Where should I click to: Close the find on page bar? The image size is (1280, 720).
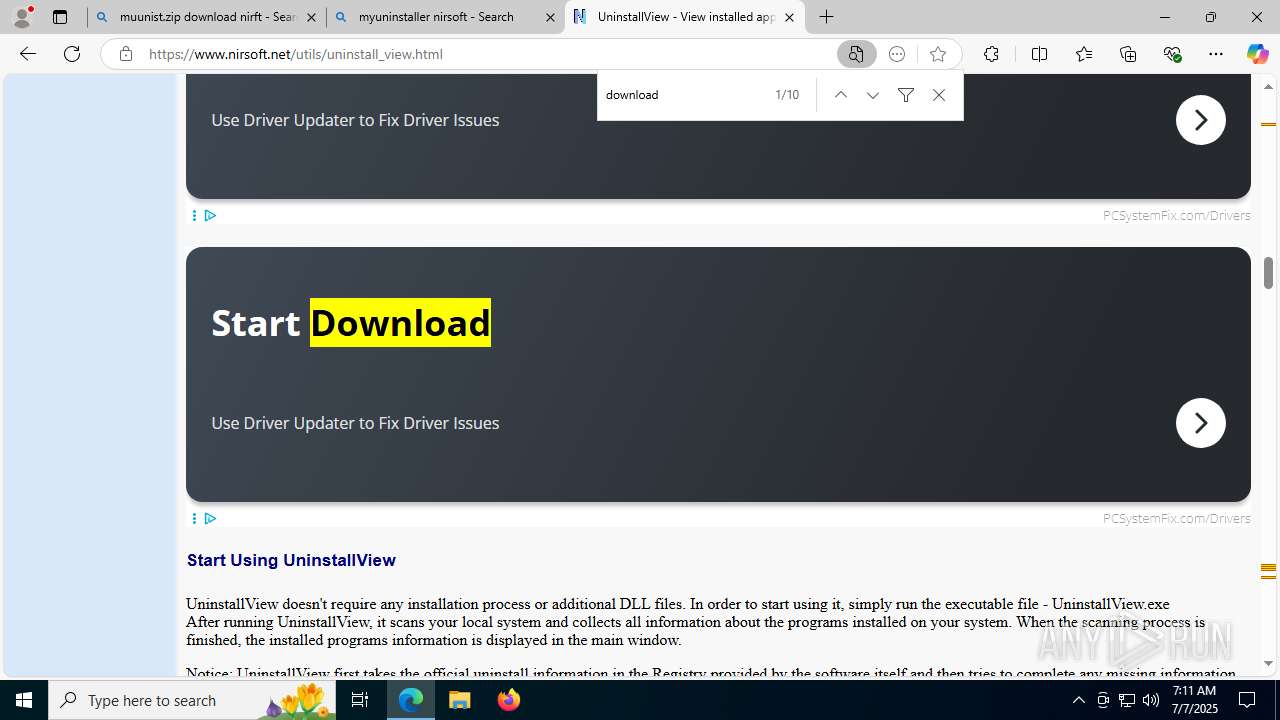click(939, 95)
